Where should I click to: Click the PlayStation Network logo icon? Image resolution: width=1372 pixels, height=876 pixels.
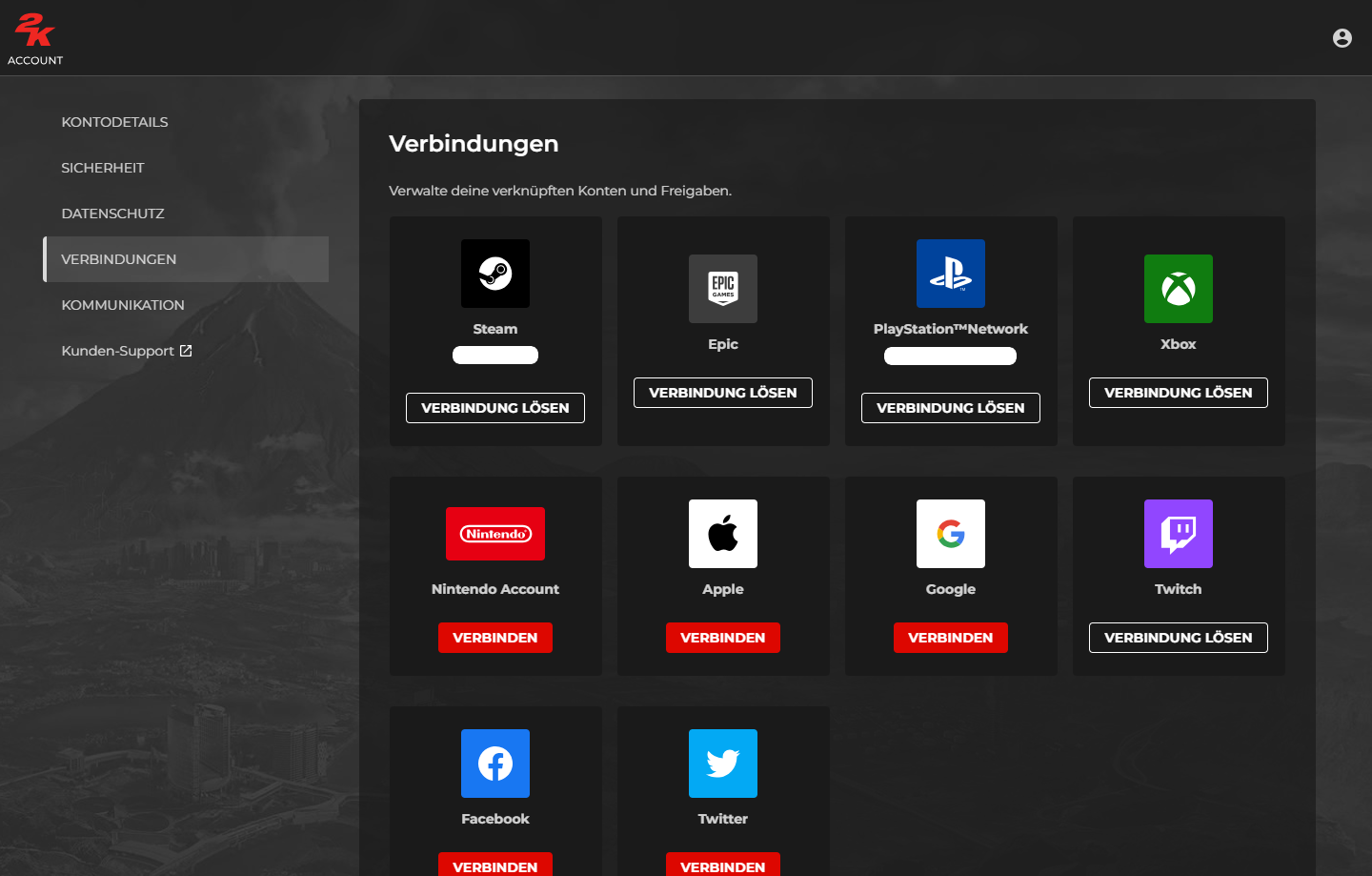pyautogui.click(x=951, y=274)
